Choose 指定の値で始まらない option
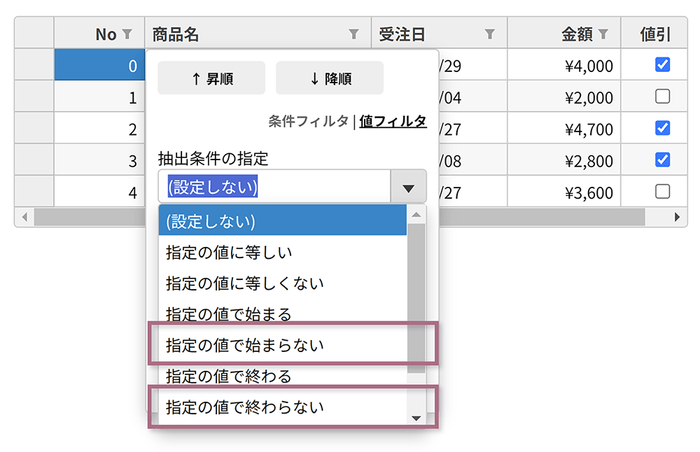Screen dimensions: 700x452 [245, 345]
